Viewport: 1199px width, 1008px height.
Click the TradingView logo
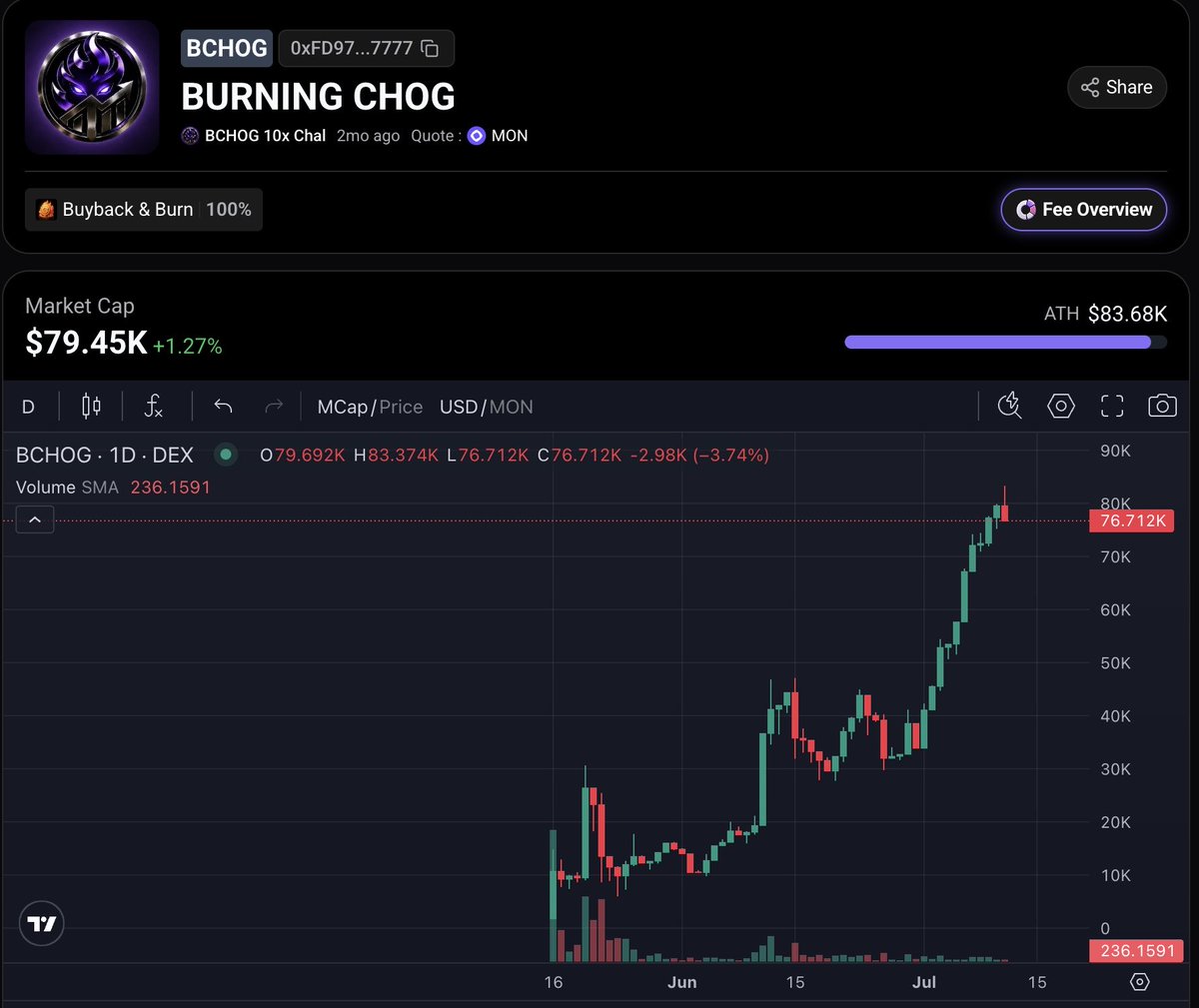tap(42, 923)
